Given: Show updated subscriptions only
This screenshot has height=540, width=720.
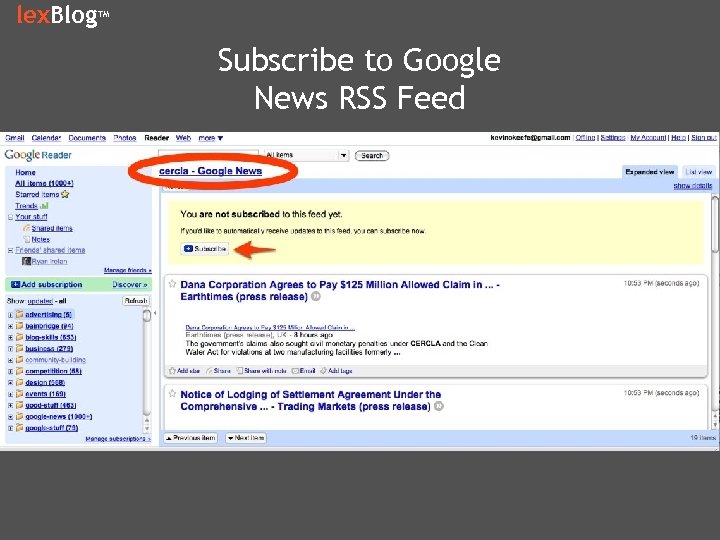Looking at the screenshot, I should [40, 301].
